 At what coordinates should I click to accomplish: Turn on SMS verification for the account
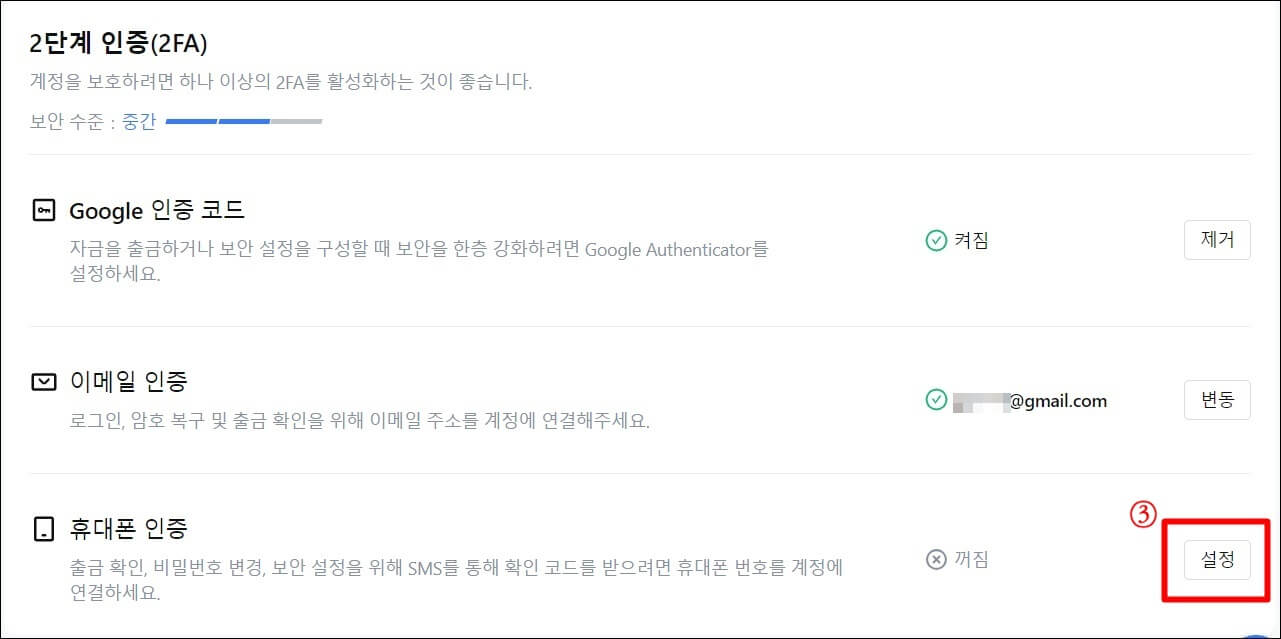click(x=1217, y=560)
